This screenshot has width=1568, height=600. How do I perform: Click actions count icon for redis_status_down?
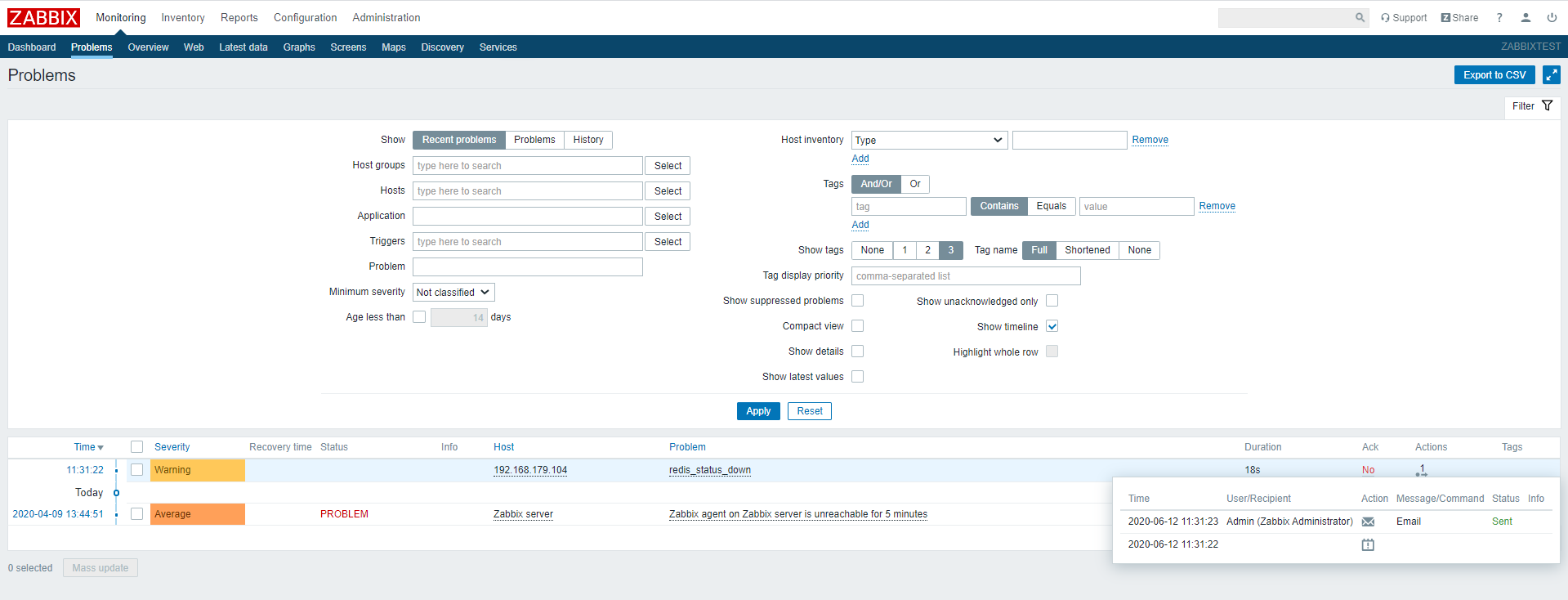coord(1422,470)
